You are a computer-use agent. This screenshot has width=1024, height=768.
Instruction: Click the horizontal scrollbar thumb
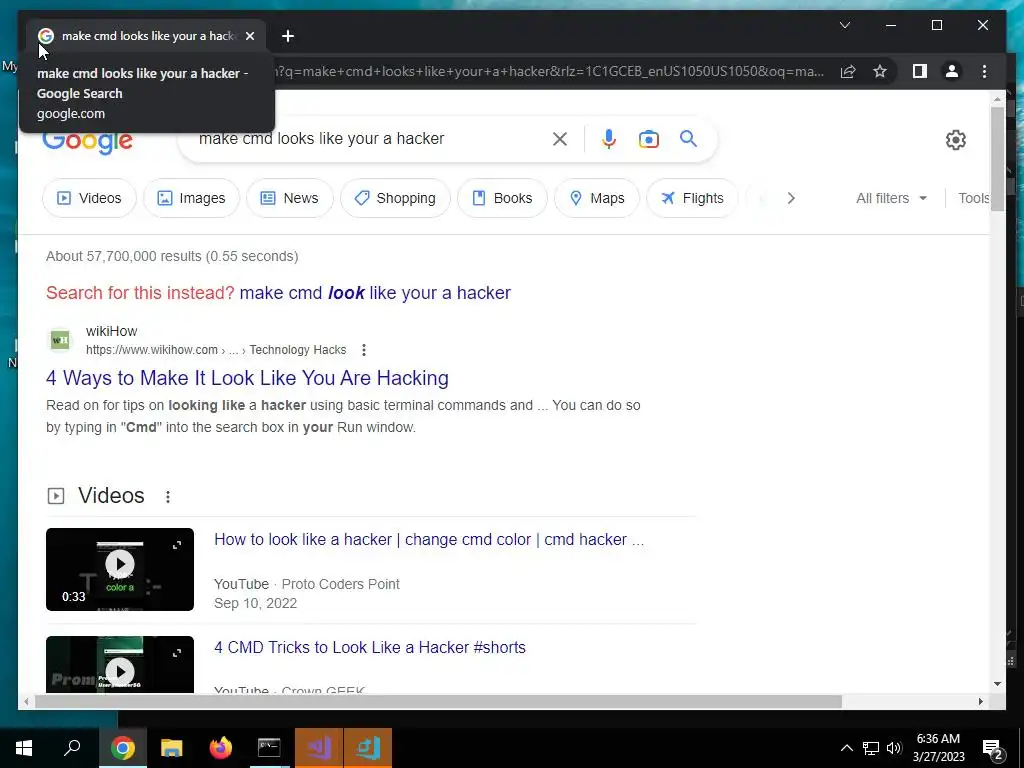click(x=438, y=701)
